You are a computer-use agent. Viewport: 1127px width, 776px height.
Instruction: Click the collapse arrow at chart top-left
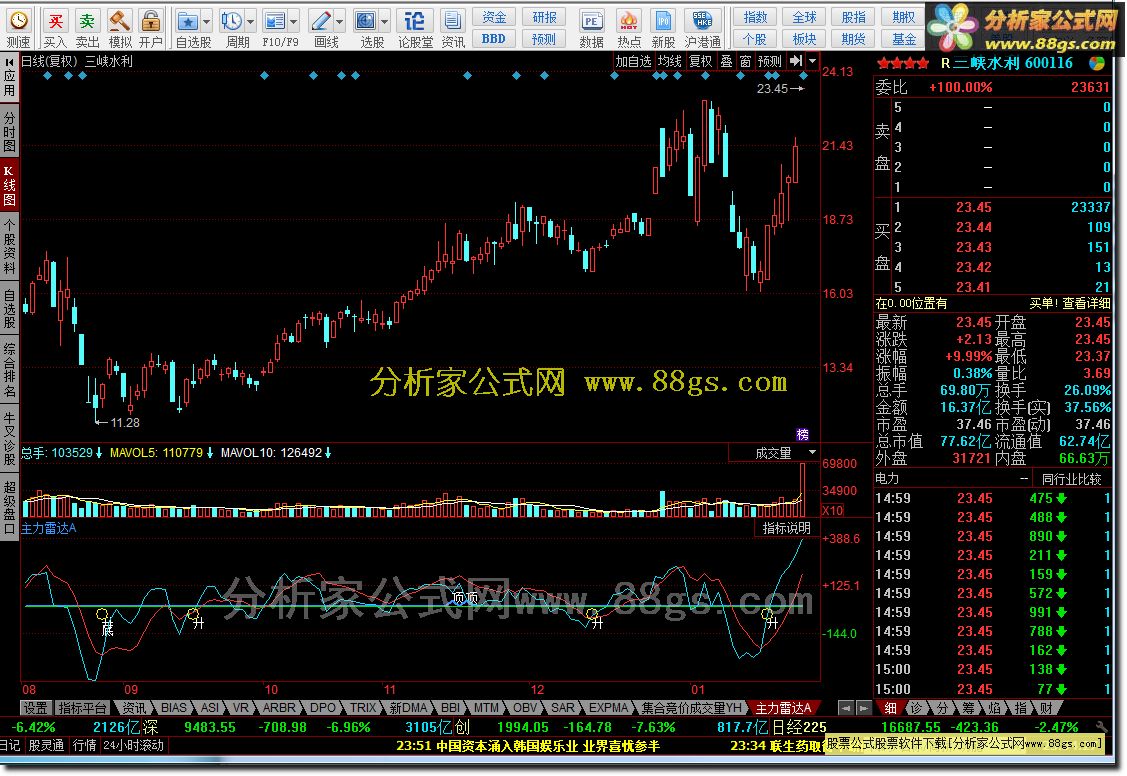point(10,62)
